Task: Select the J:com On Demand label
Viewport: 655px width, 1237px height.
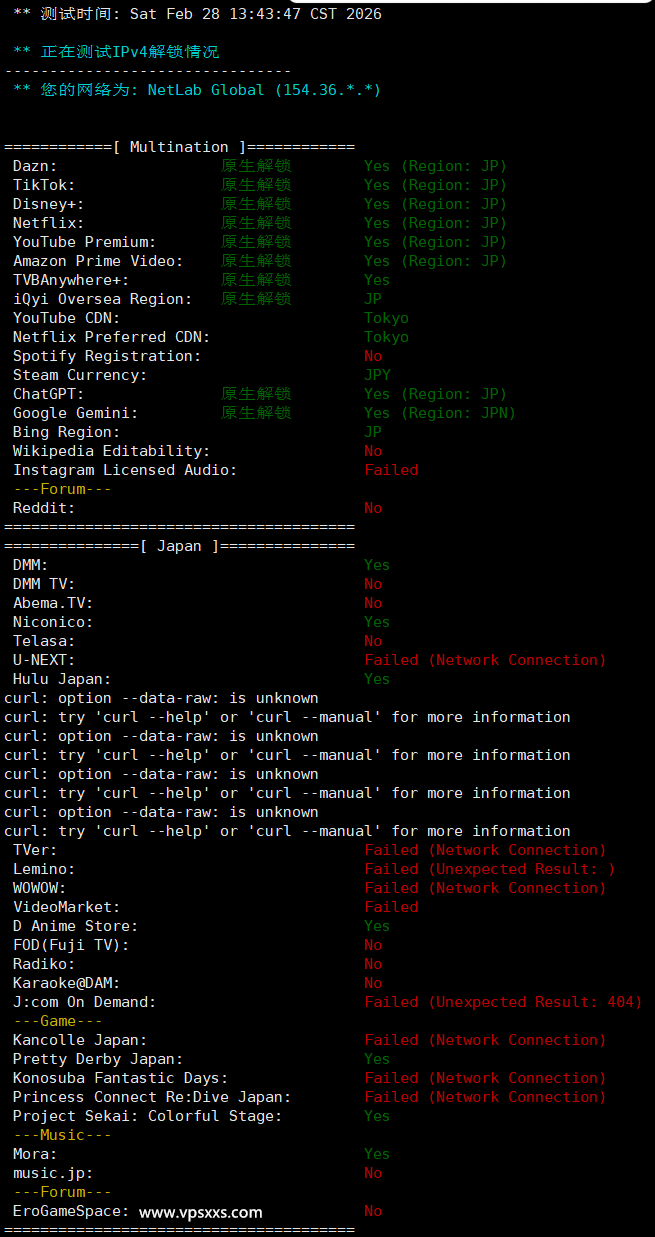Action: point(84,1002)
